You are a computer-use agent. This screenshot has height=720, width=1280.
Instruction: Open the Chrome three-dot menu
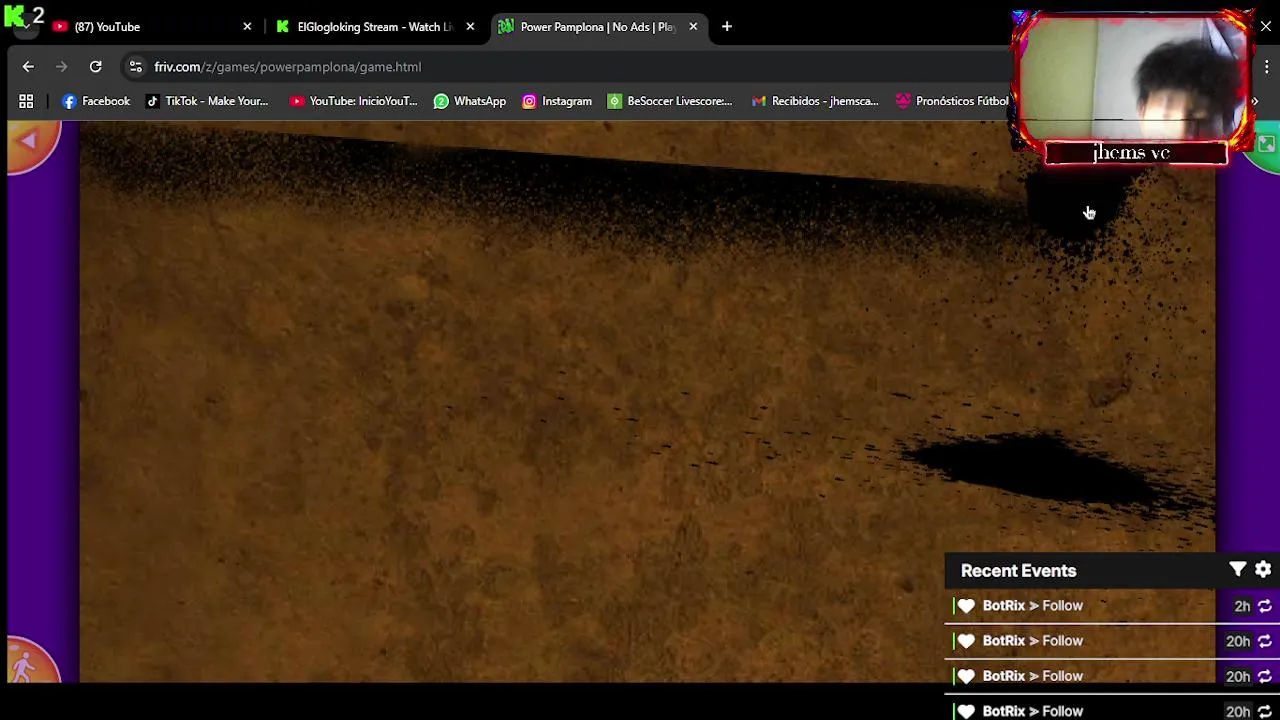pyautogui.click(x=1267, y=67)
